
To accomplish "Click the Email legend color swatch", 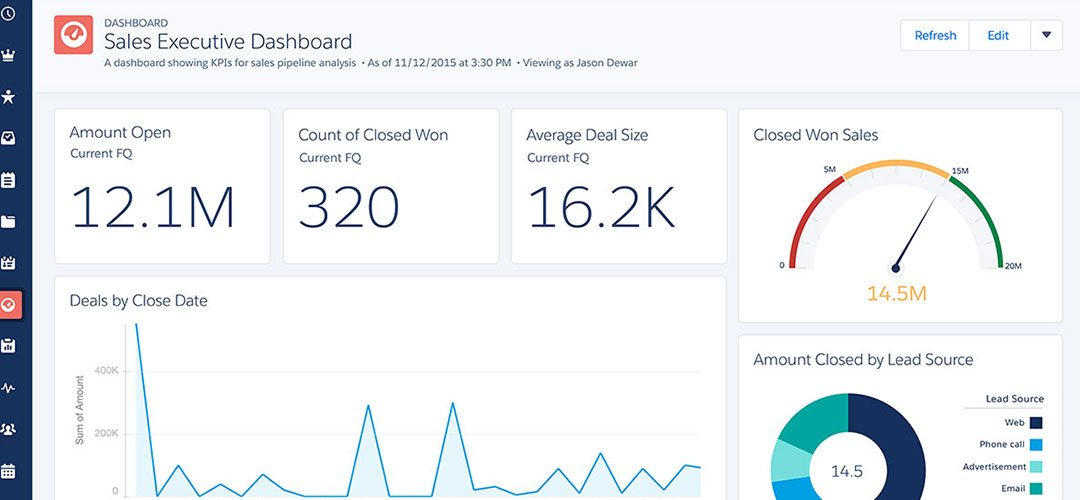I will (1037, 488).
